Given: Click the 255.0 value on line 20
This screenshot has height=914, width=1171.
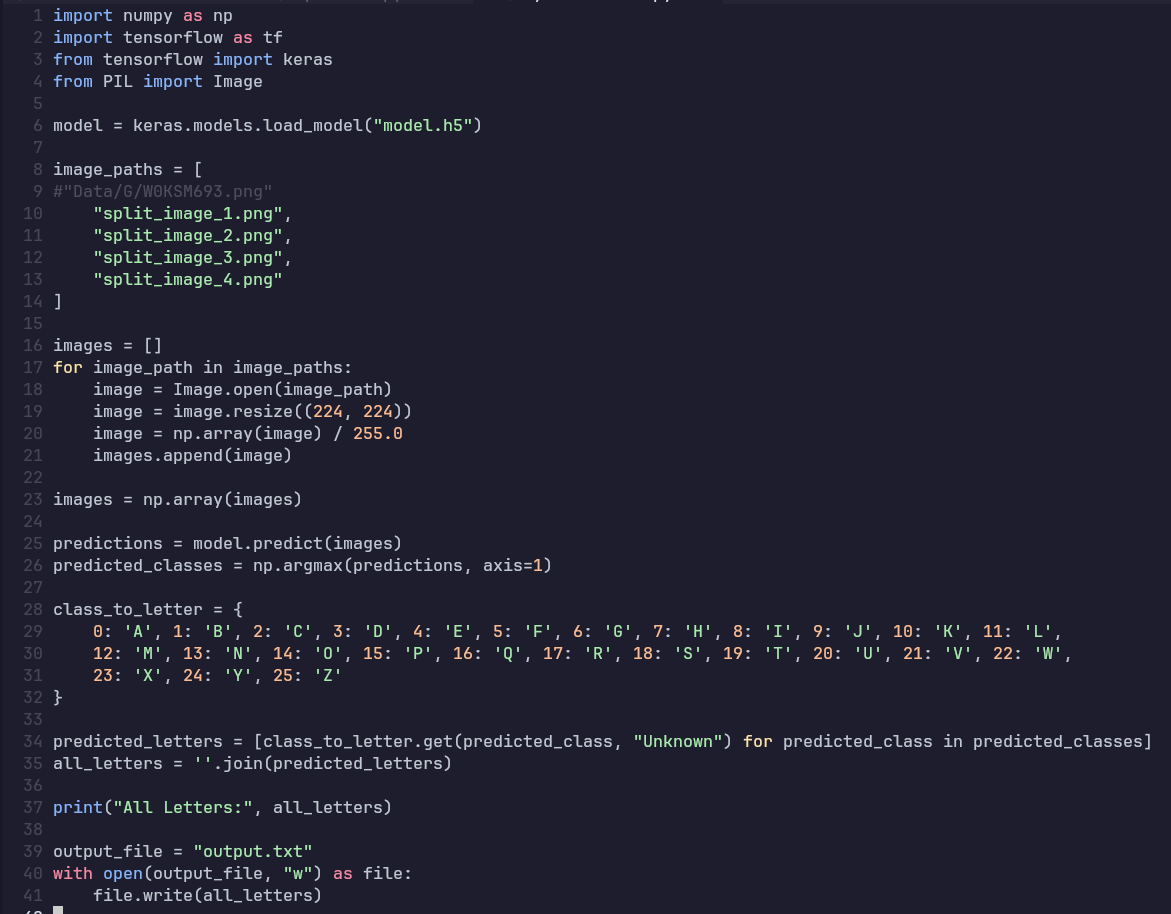Looking at the screenshot, I should pos(377,434).
